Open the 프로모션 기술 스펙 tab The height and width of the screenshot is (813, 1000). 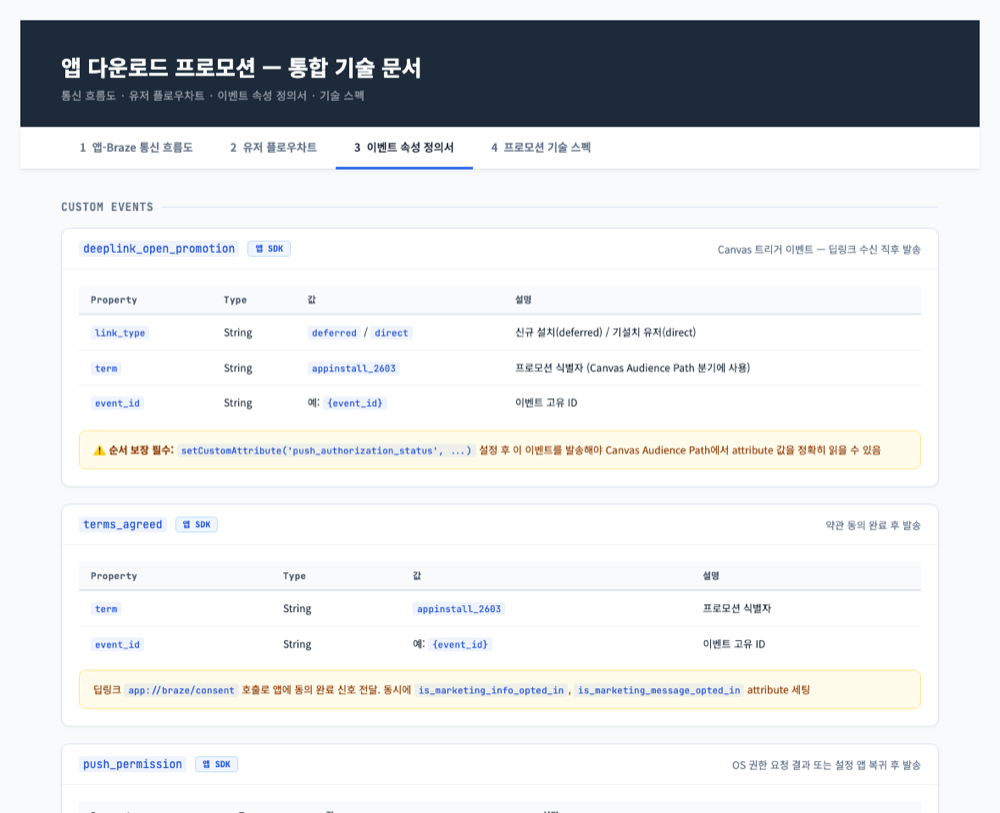pos(541,147)
